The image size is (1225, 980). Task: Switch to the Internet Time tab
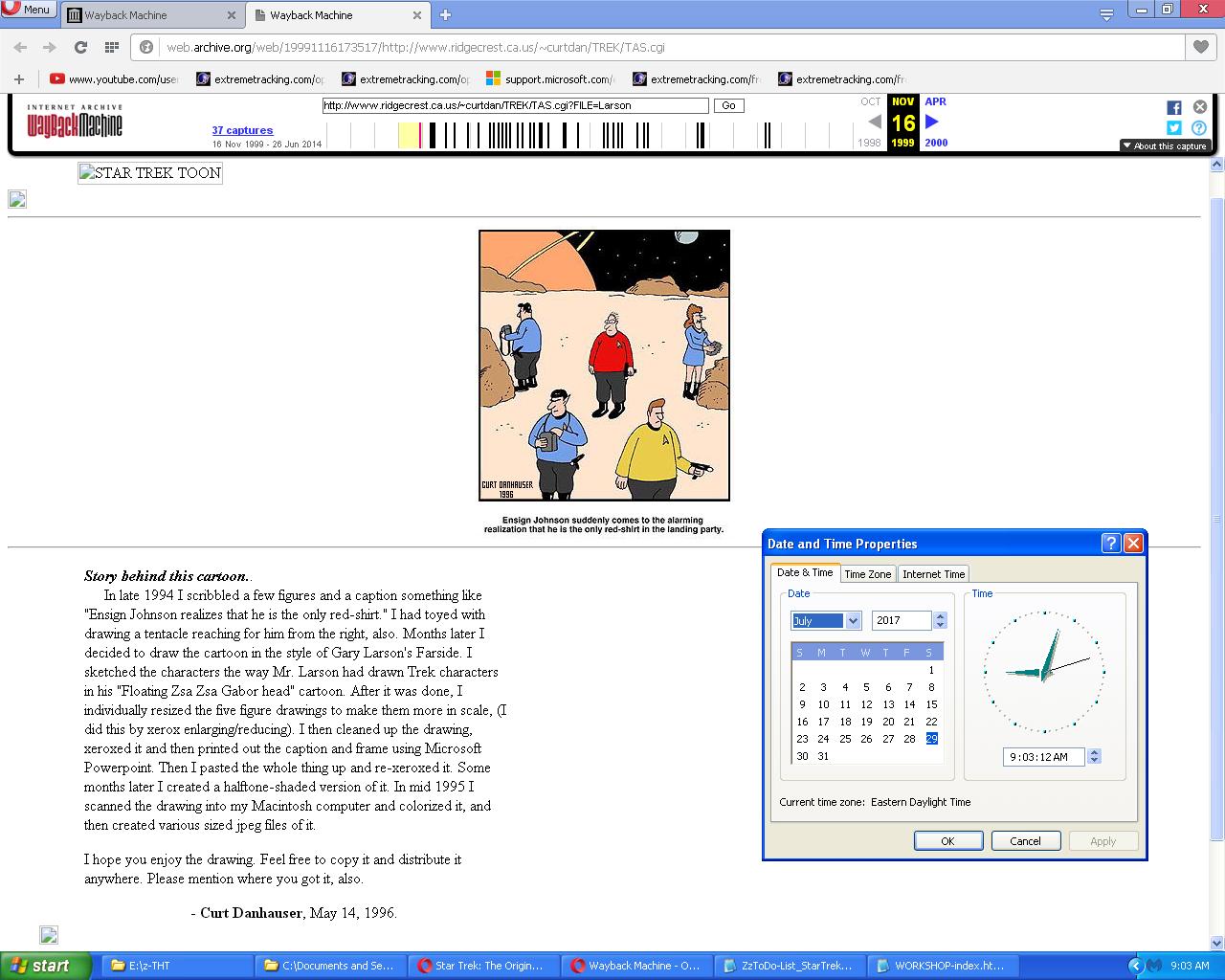point(933,574)
